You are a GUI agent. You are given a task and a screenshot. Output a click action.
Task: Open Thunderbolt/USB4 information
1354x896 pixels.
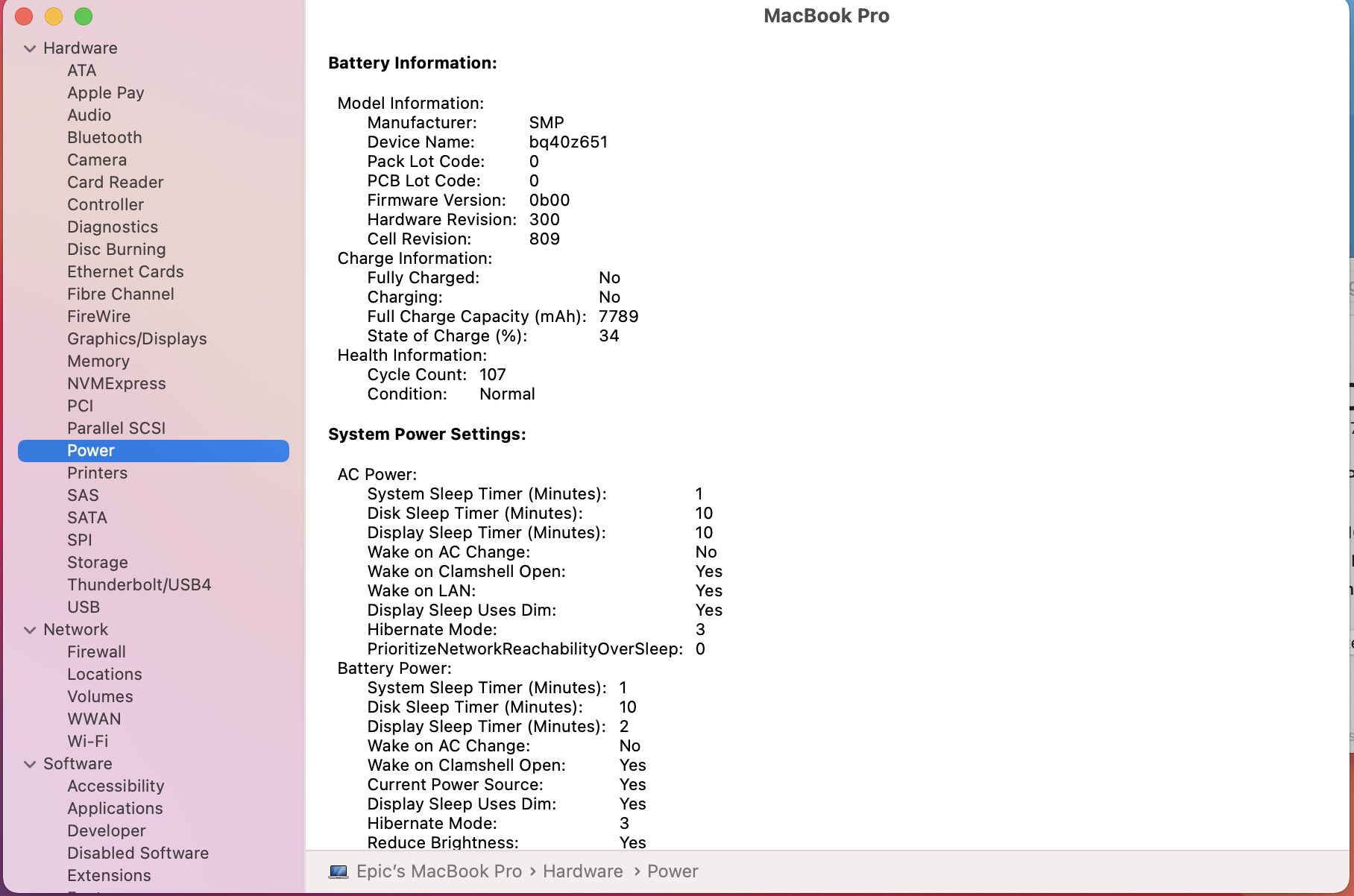139,585
